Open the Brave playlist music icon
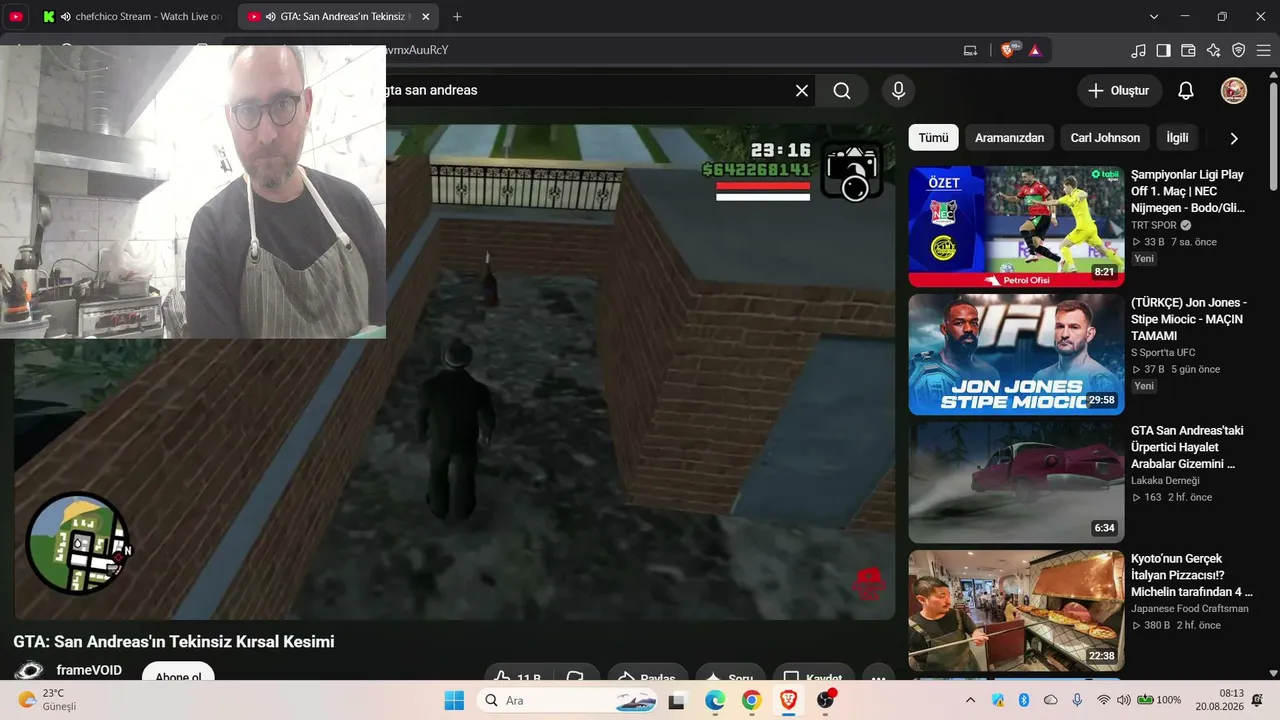 coord(1139,50)
